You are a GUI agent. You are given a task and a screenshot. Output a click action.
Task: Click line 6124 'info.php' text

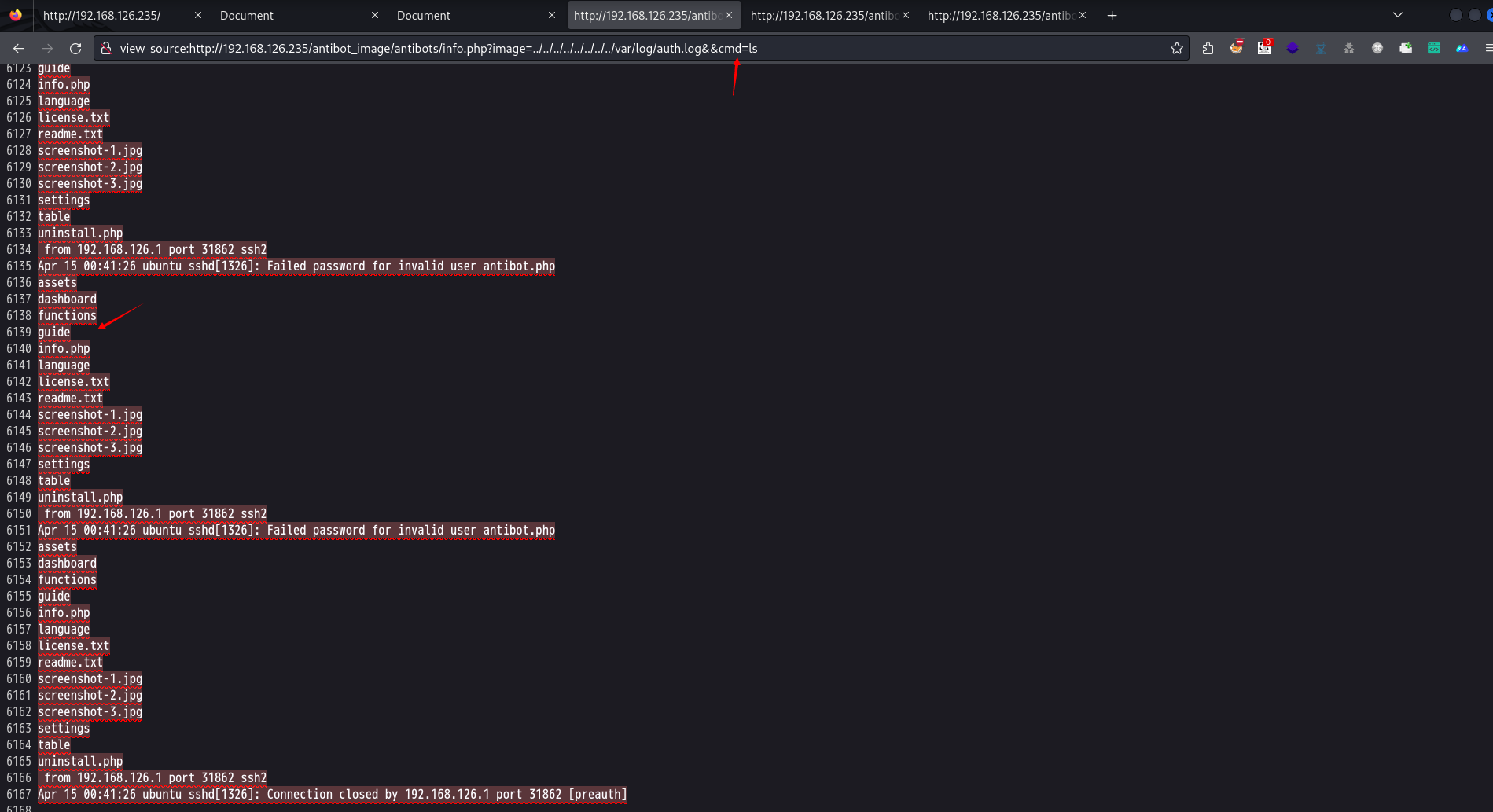(64, 84)
